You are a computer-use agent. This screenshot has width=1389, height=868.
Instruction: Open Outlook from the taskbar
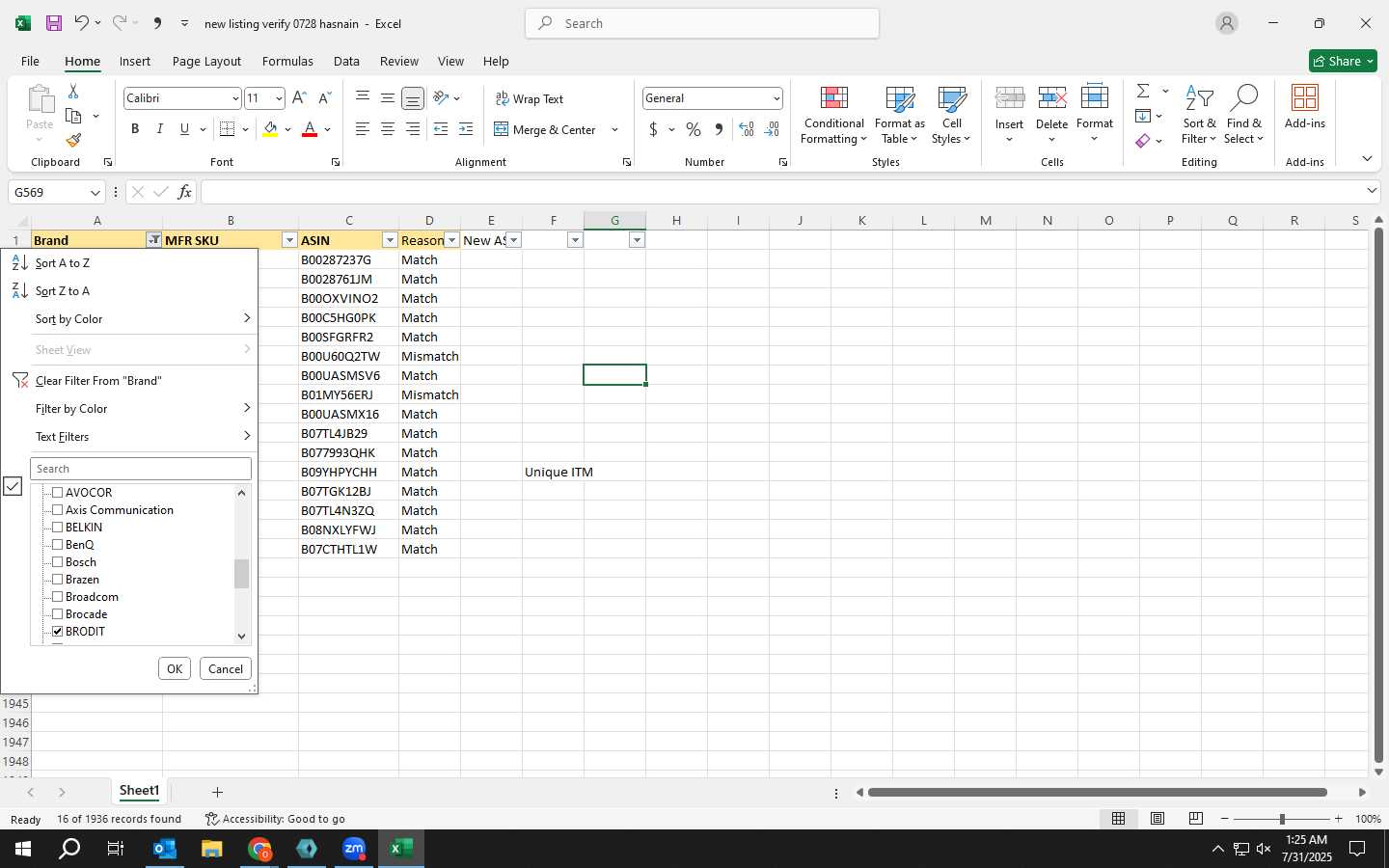165,849
